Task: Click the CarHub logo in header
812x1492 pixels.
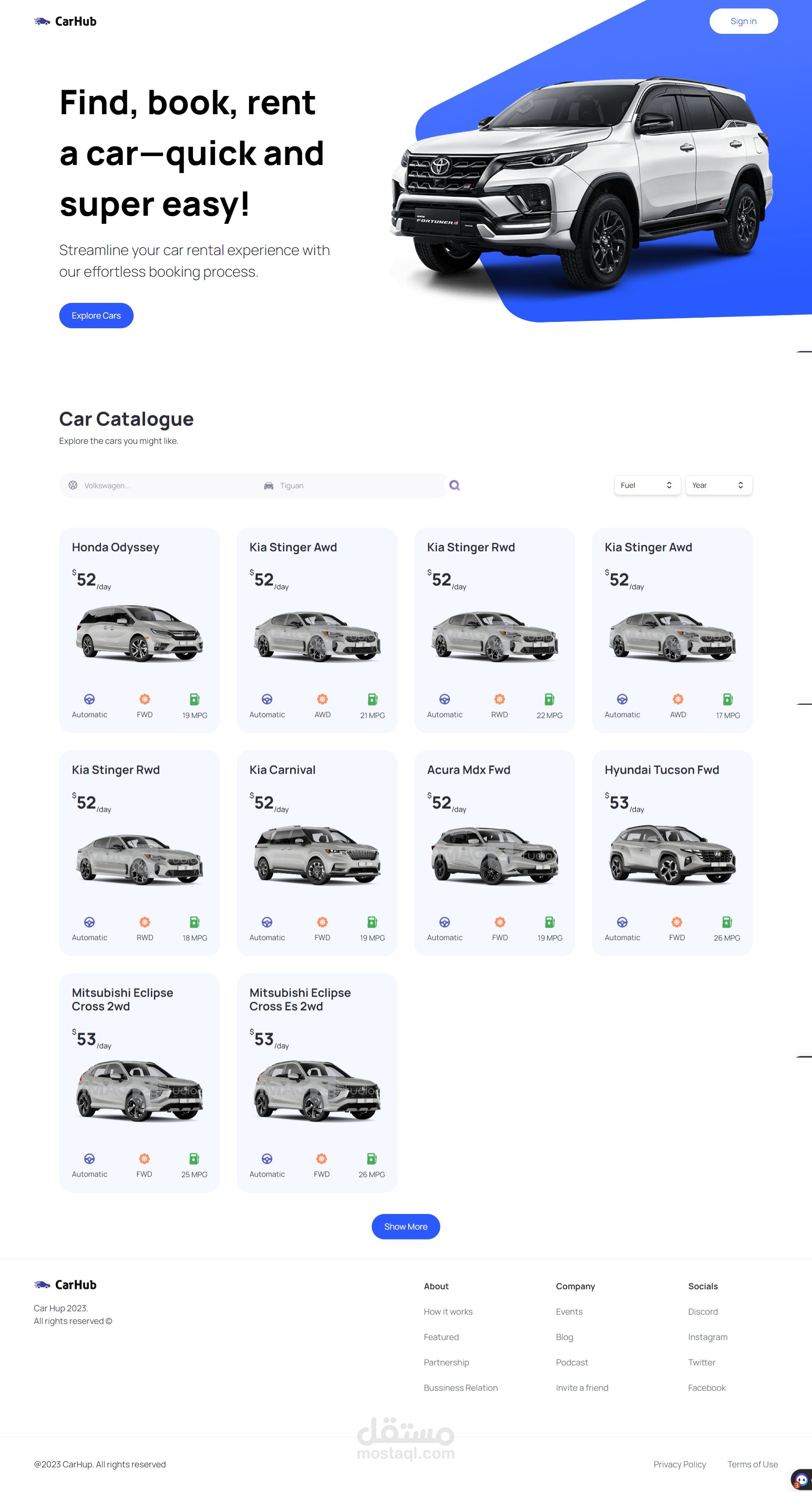Action: [65, 22]
